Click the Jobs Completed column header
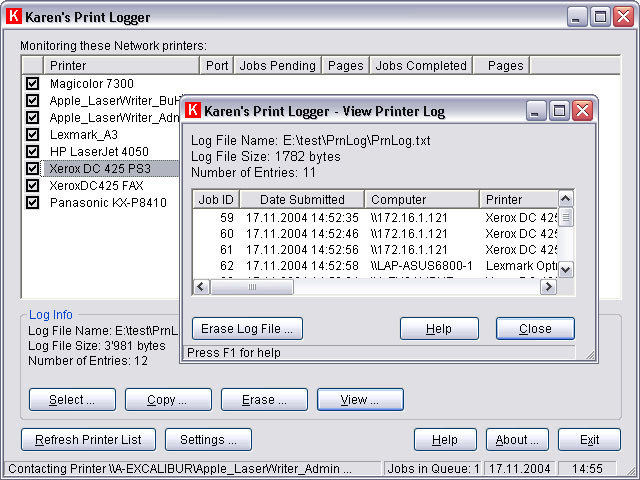The width and height of the screenshot is (640, 480). [421, 65]
